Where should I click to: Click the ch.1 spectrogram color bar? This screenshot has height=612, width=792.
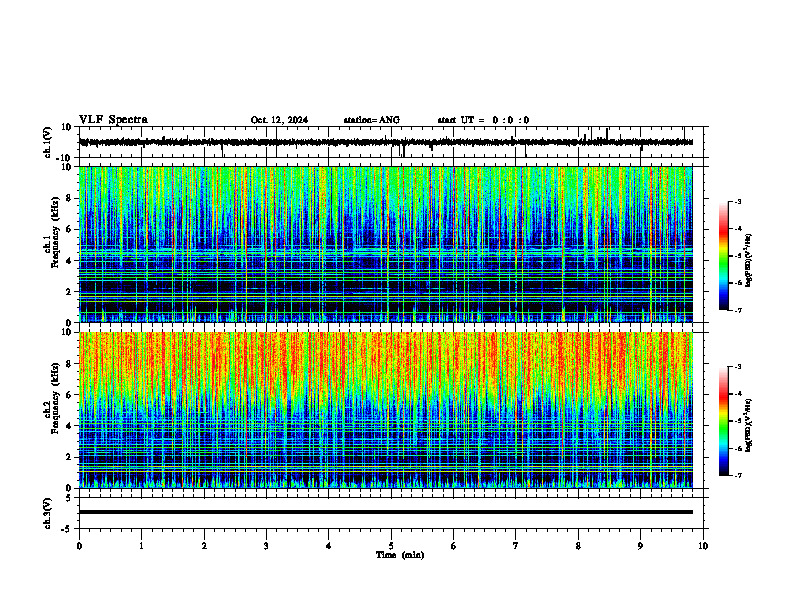pyautogui.click(x=723, y=256)
